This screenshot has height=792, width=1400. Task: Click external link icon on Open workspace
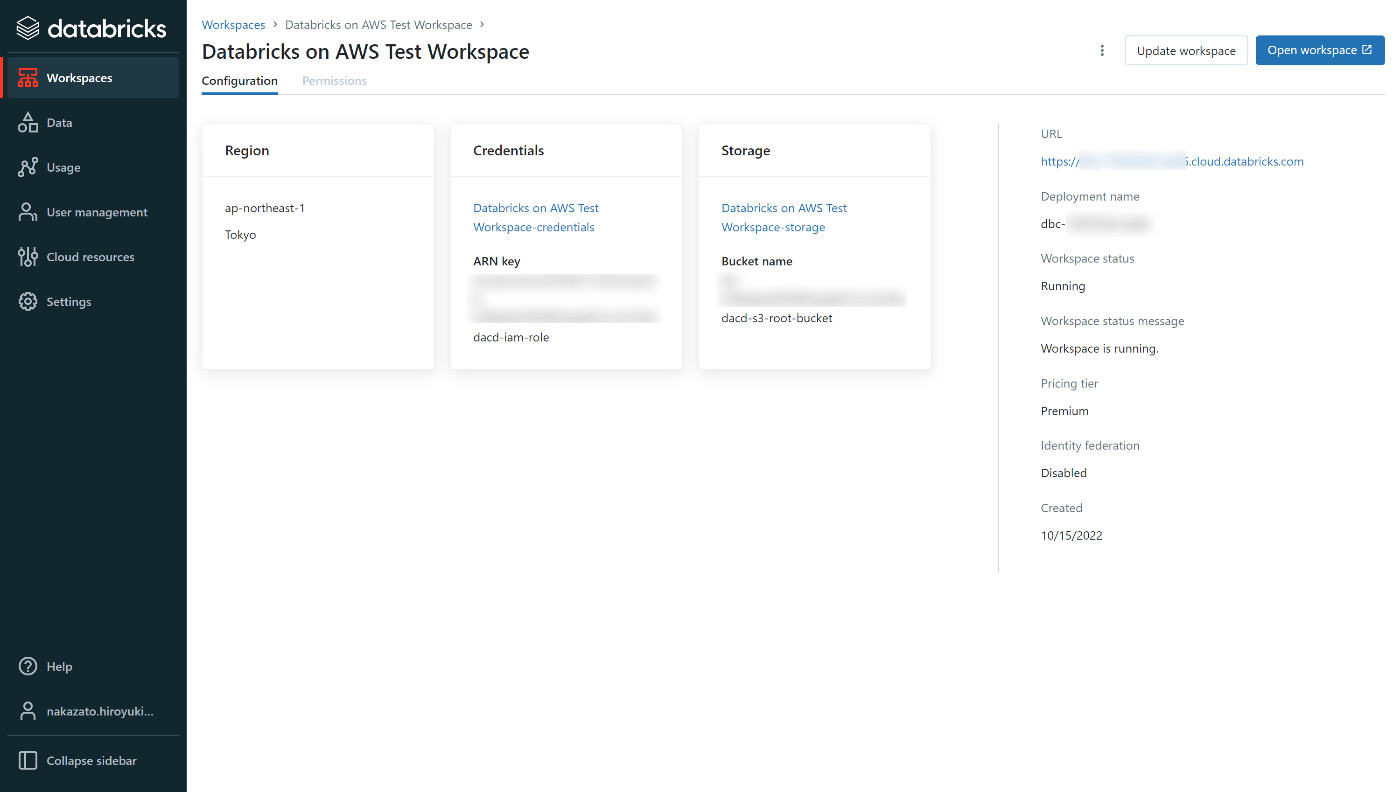1367,50
